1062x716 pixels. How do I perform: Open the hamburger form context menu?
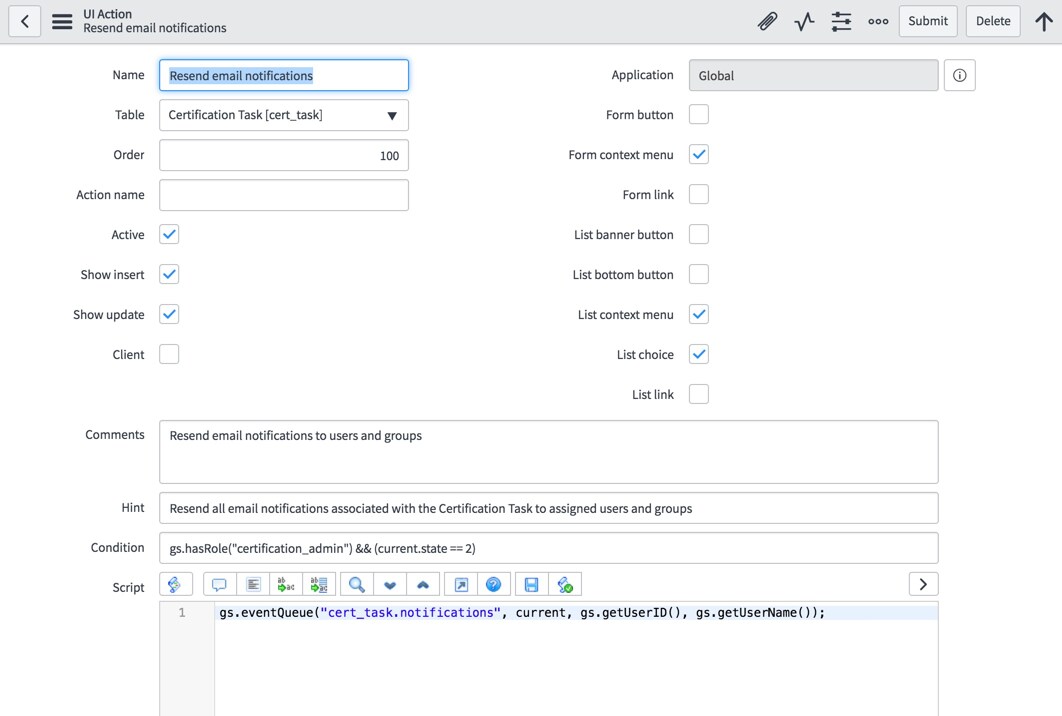pyautogui.click(x=62, y=21)
